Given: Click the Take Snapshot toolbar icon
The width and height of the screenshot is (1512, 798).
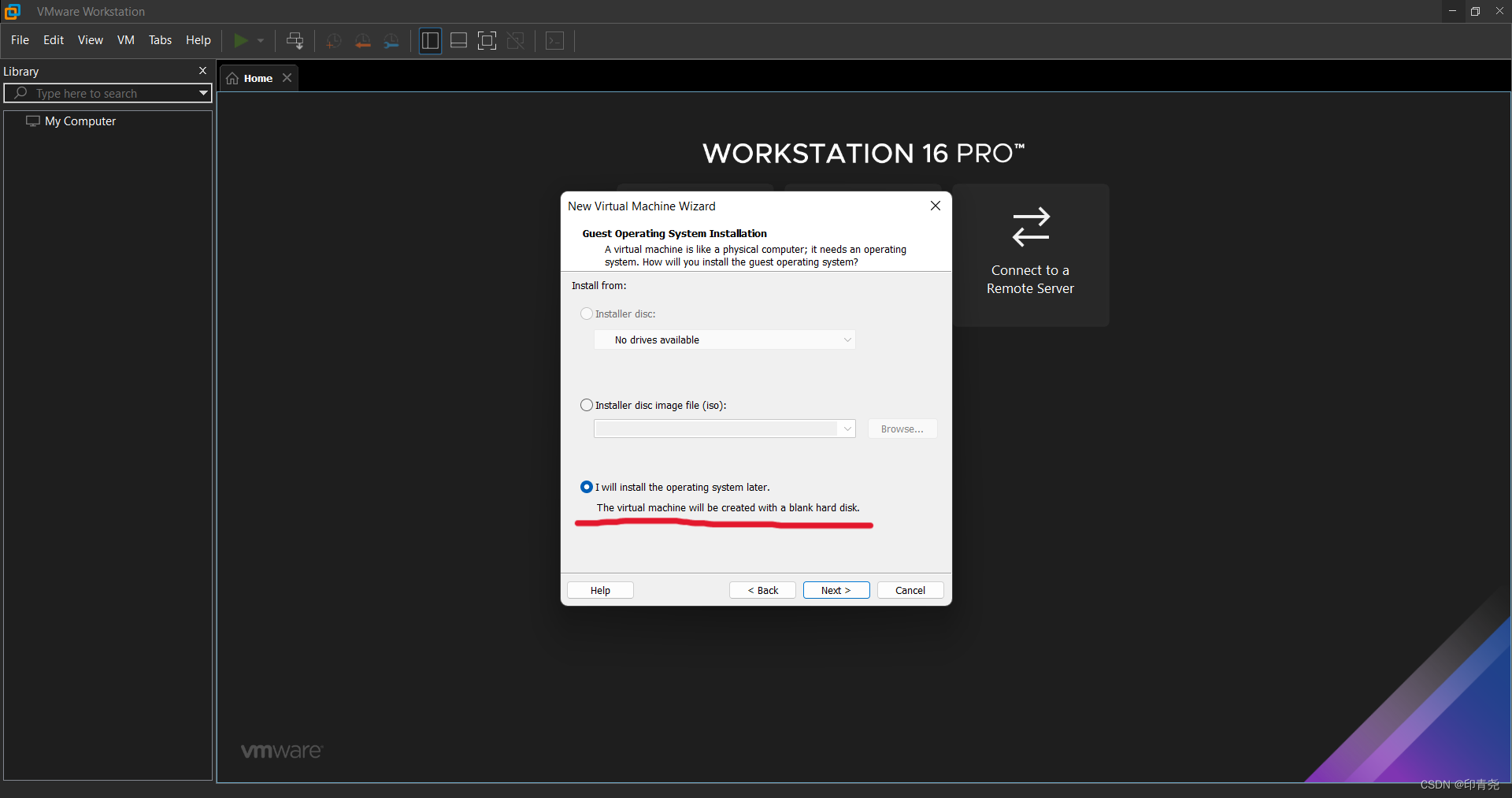Looking at the screenshot, I should point(333,41).
